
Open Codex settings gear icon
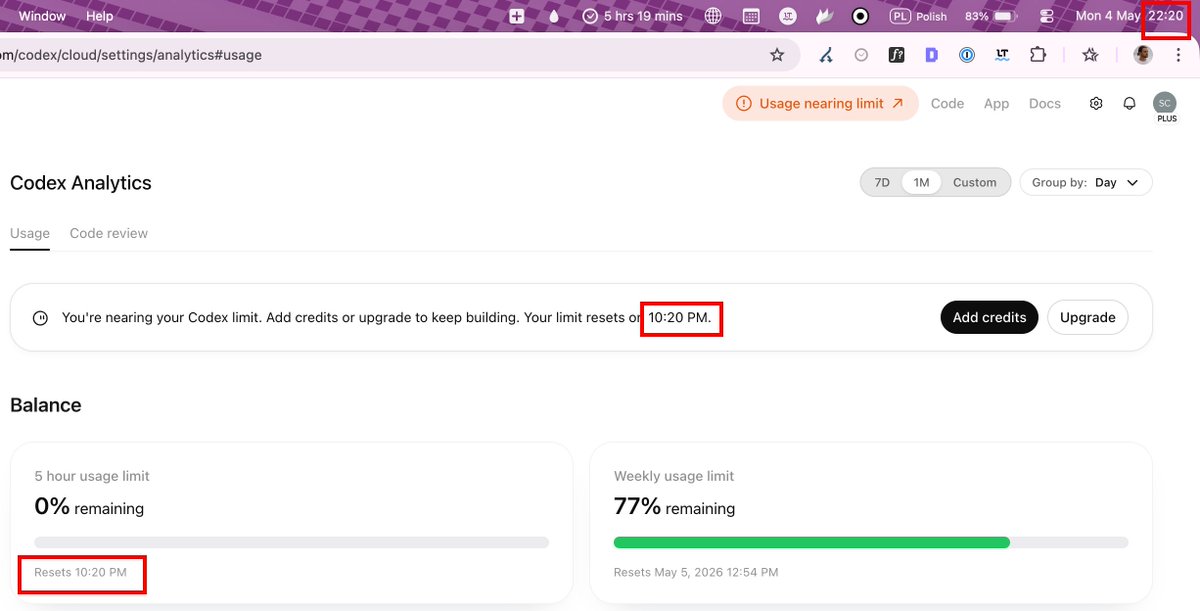click(1096, 103)
